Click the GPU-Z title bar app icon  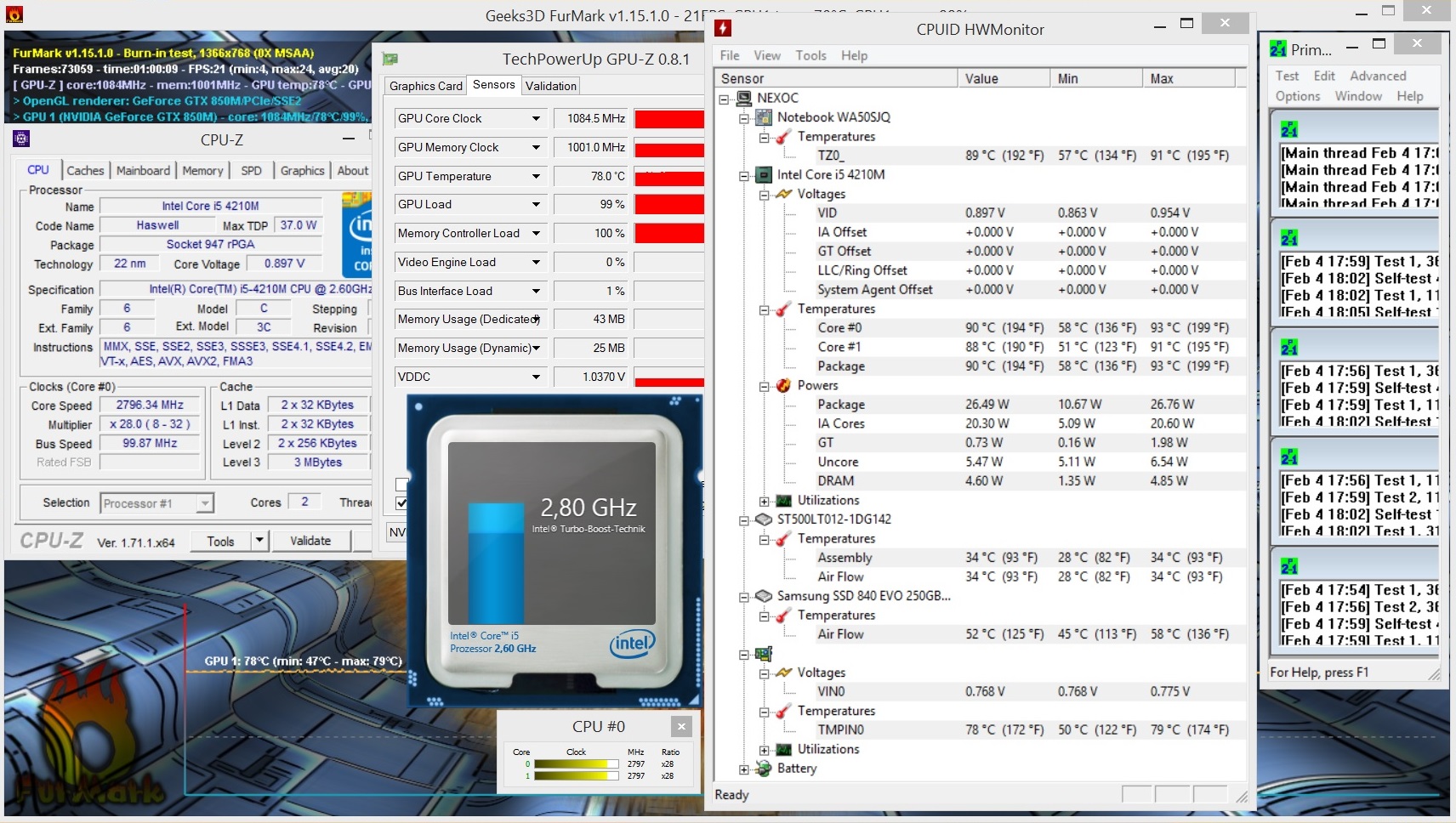coord(390,59)
